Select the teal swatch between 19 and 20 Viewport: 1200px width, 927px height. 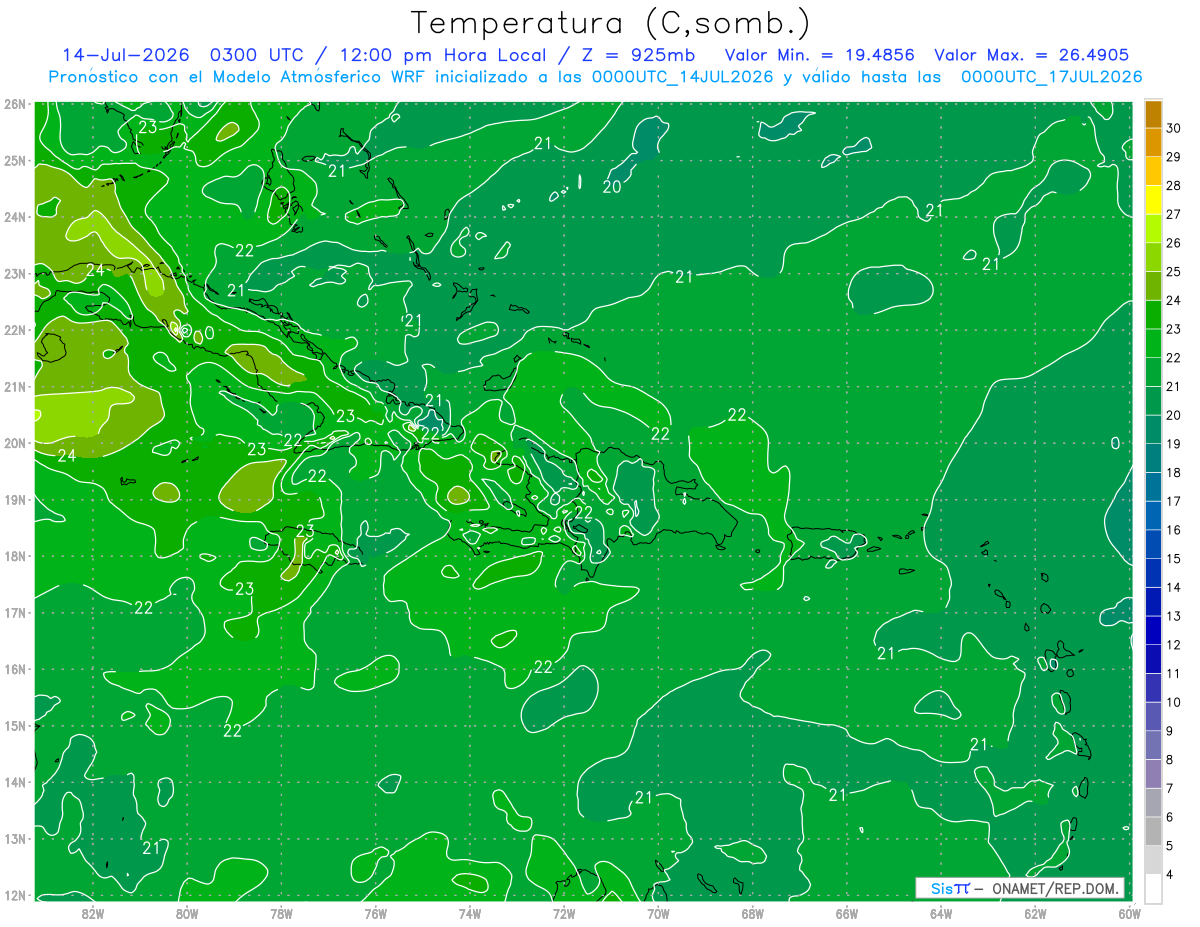(1153, 429)
